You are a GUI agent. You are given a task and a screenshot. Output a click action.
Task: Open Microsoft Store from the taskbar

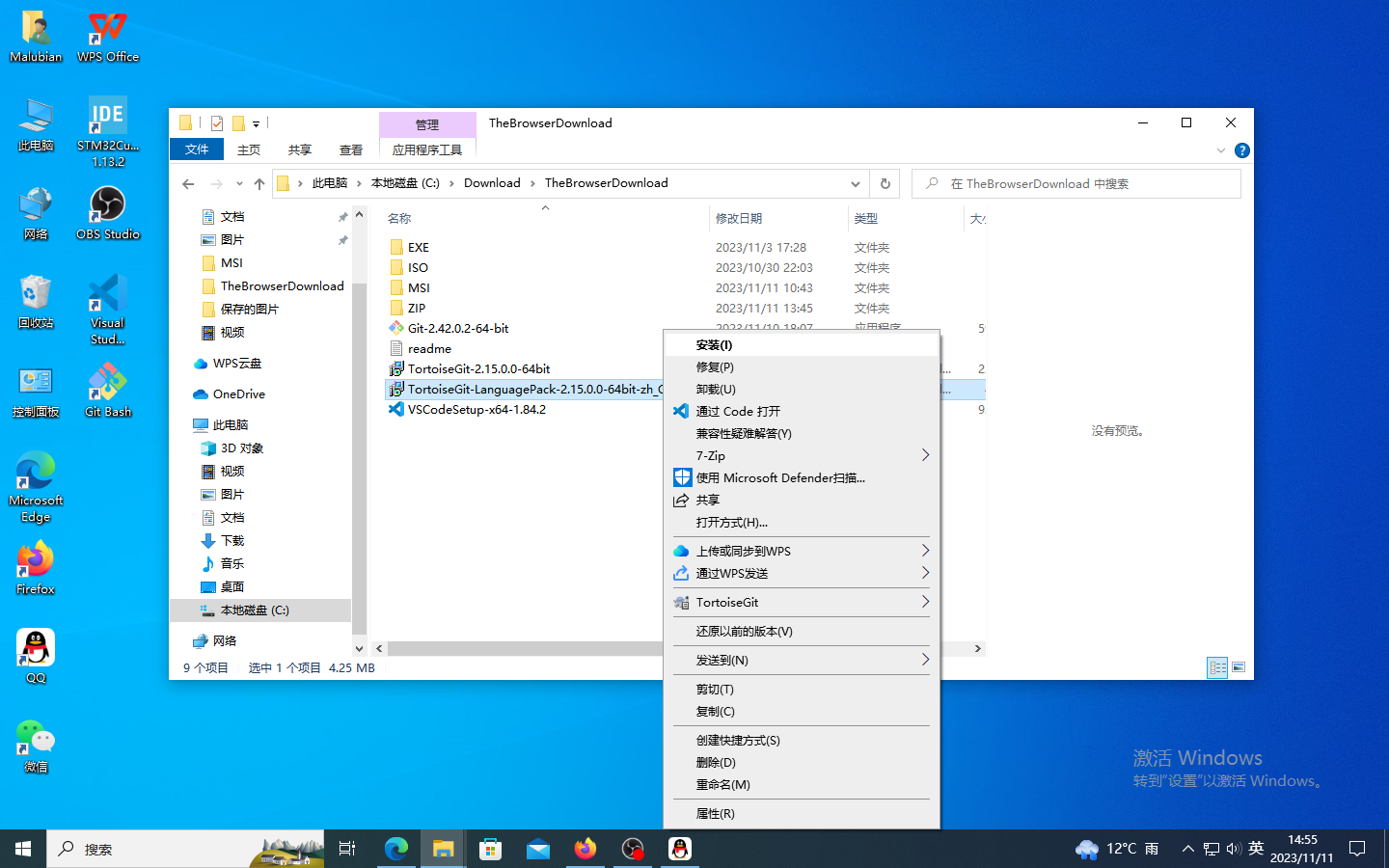[491, 849]
